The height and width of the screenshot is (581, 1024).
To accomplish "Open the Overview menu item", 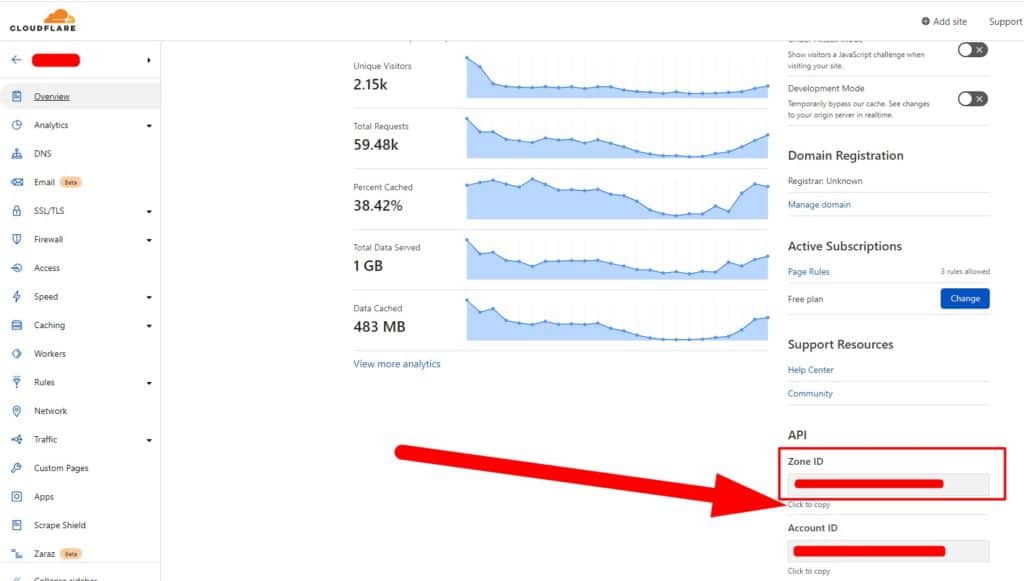I will coord(52,96).
